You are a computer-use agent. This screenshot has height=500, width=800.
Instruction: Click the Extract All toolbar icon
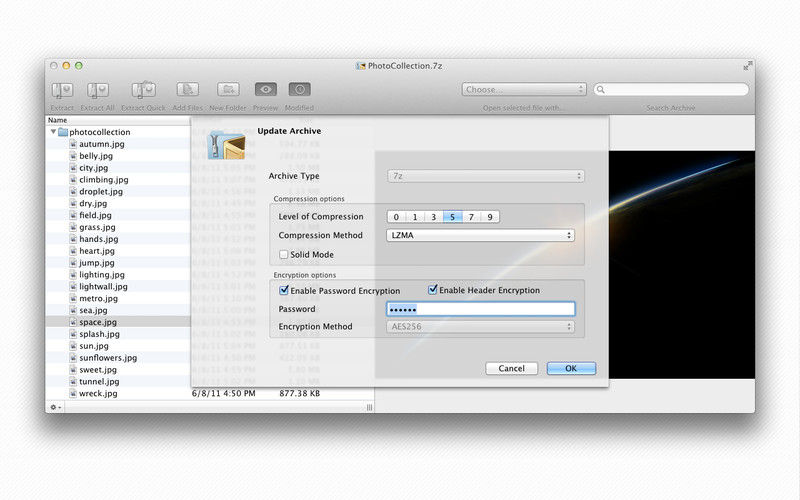(x=97, y=90)
